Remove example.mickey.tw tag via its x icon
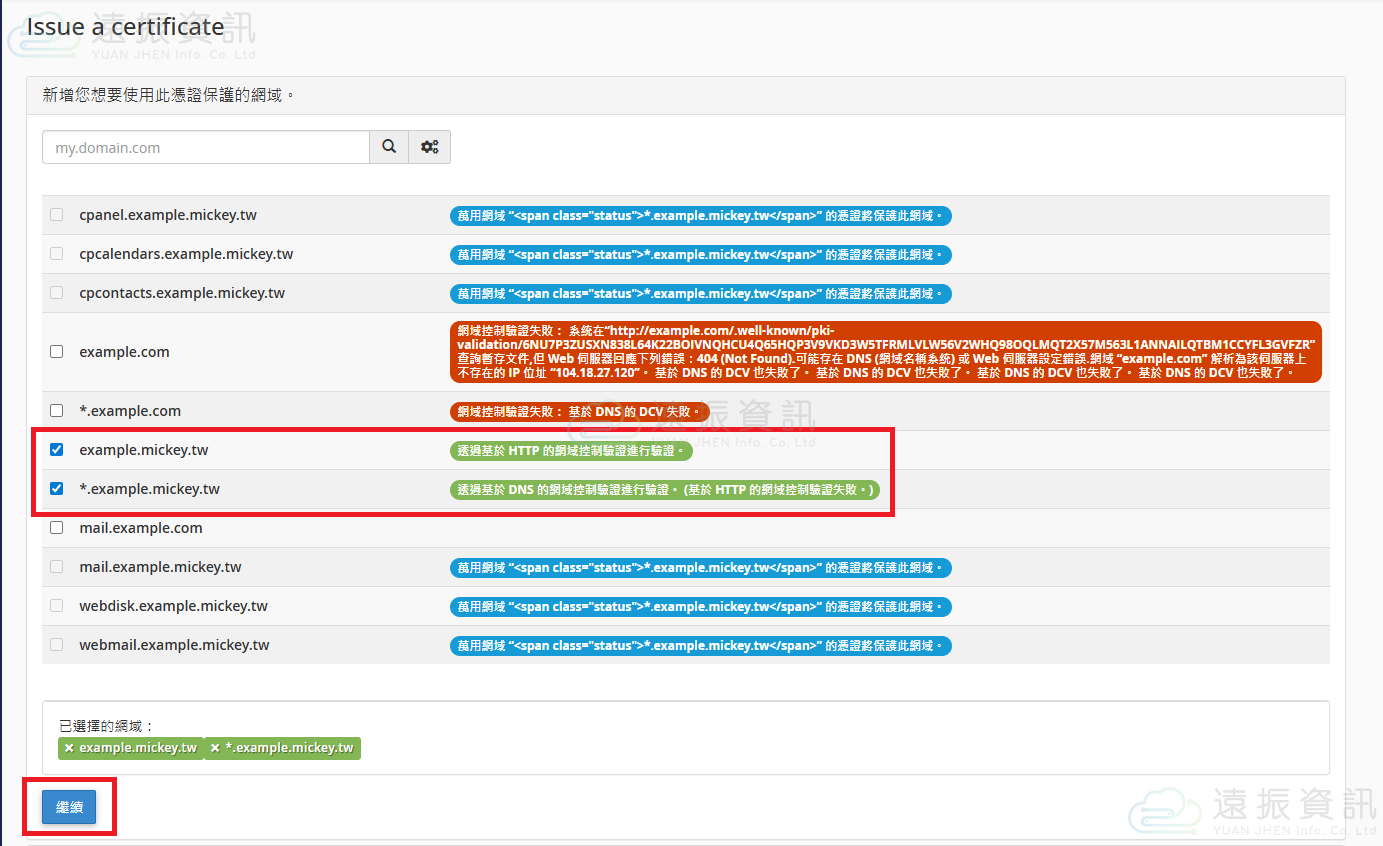The width and height of the screenshot is (1383, 846). [x=69, y=748]
